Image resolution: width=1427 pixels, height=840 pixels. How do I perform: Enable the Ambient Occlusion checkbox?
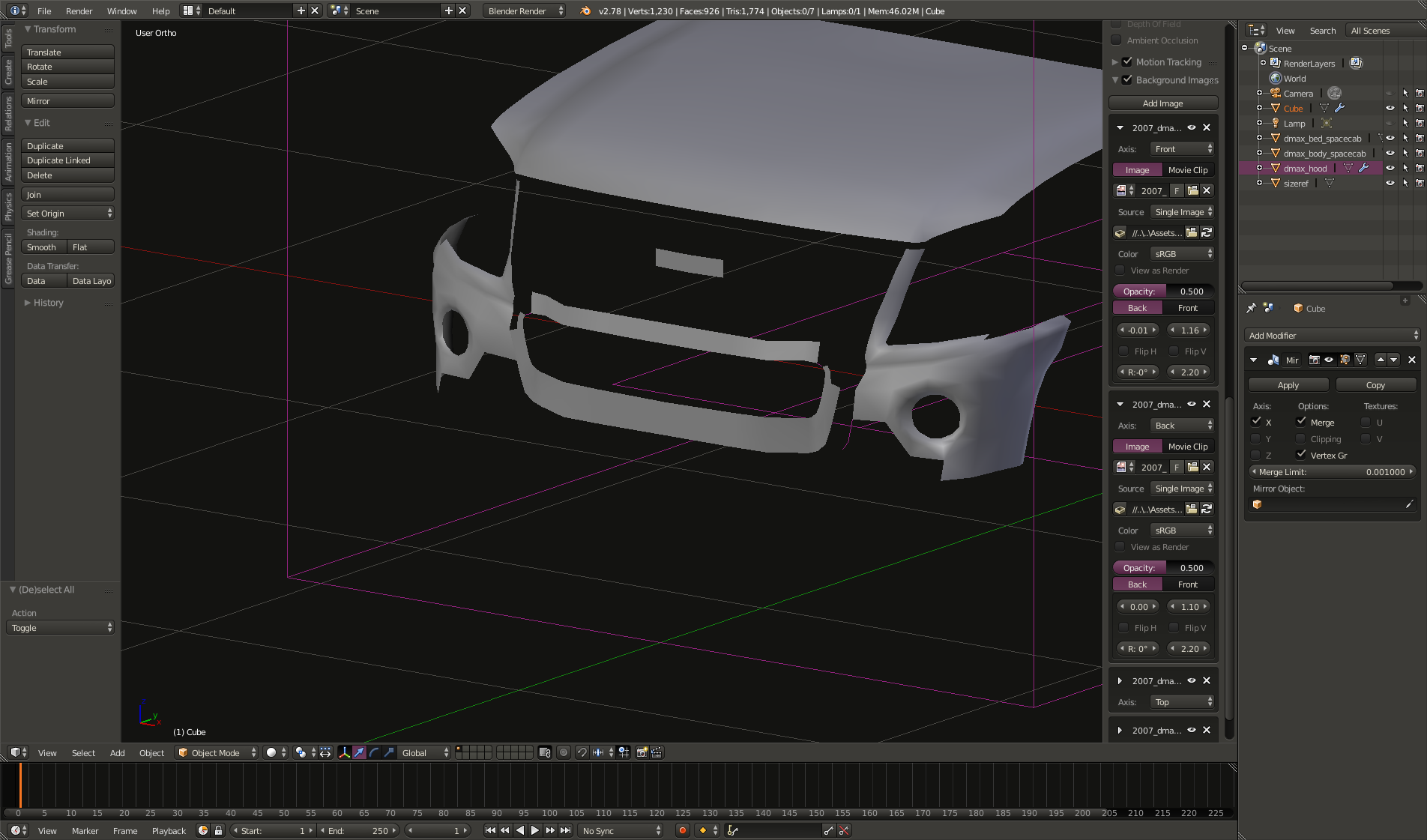(1117, 40)
